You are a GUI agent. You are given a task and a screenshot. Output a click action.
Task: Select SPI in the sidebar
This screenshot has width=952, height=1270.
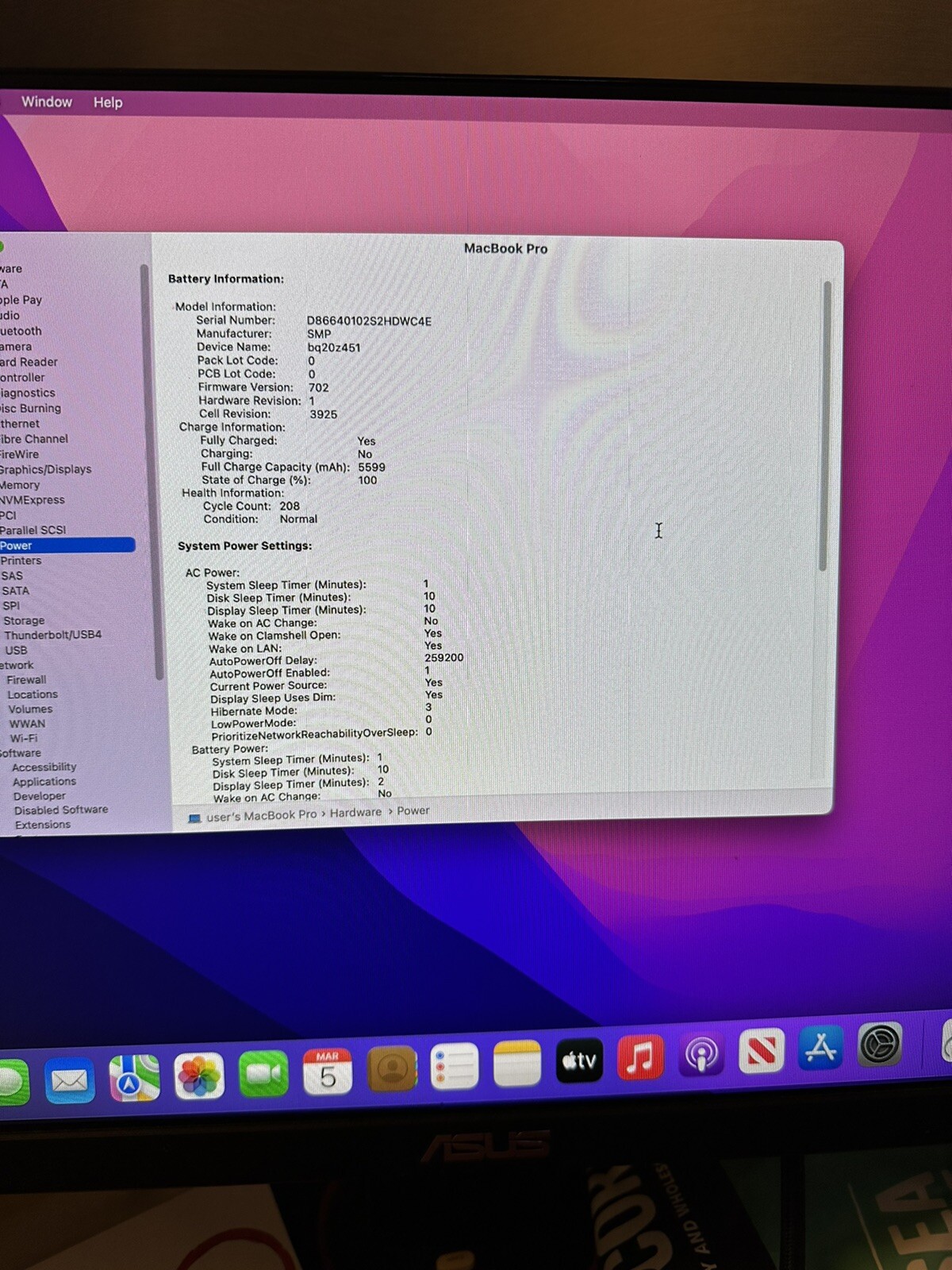[x=11, y=606]
